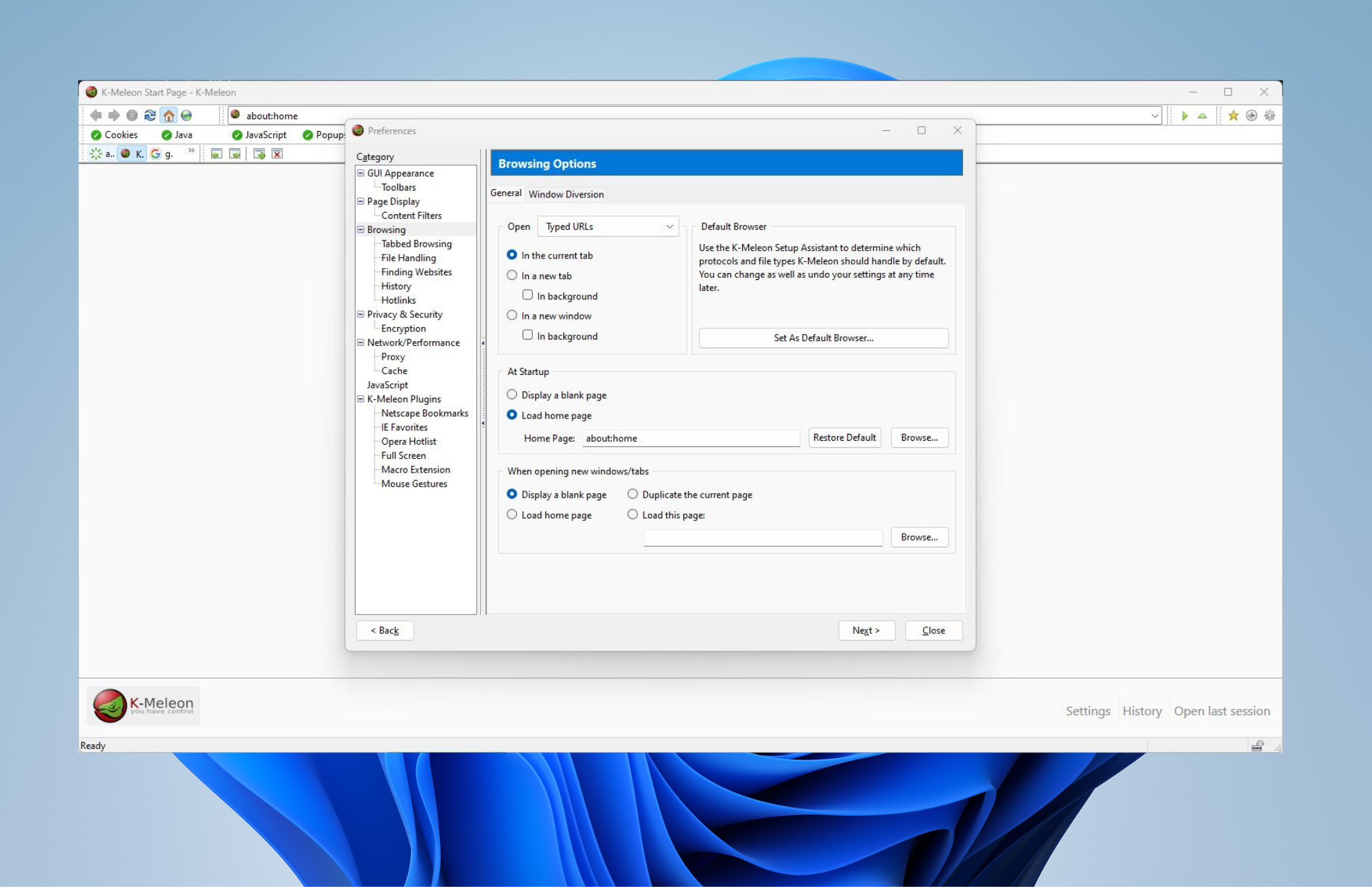
Task: Click the site favicon in URL bar
Action: pyautogui.click(x=236, y=115)
